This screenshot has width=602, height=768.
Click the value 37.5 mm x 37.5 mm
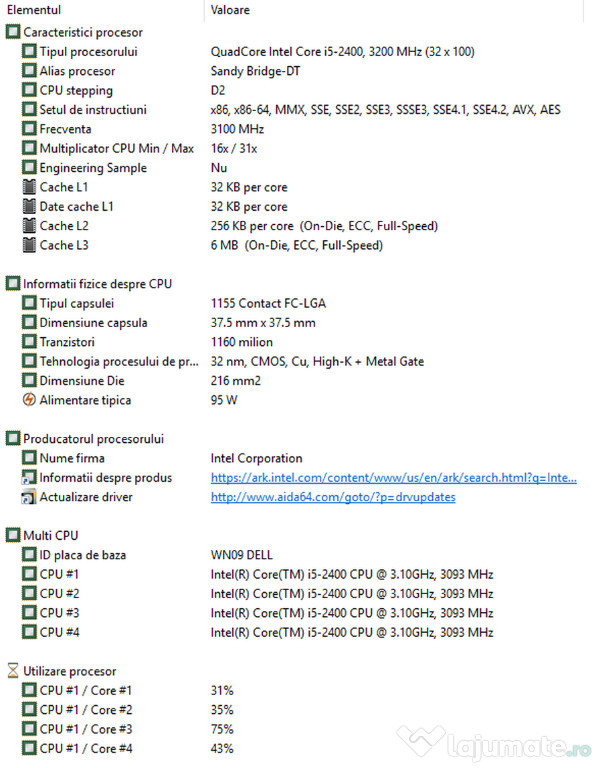[x=263, y=323]
